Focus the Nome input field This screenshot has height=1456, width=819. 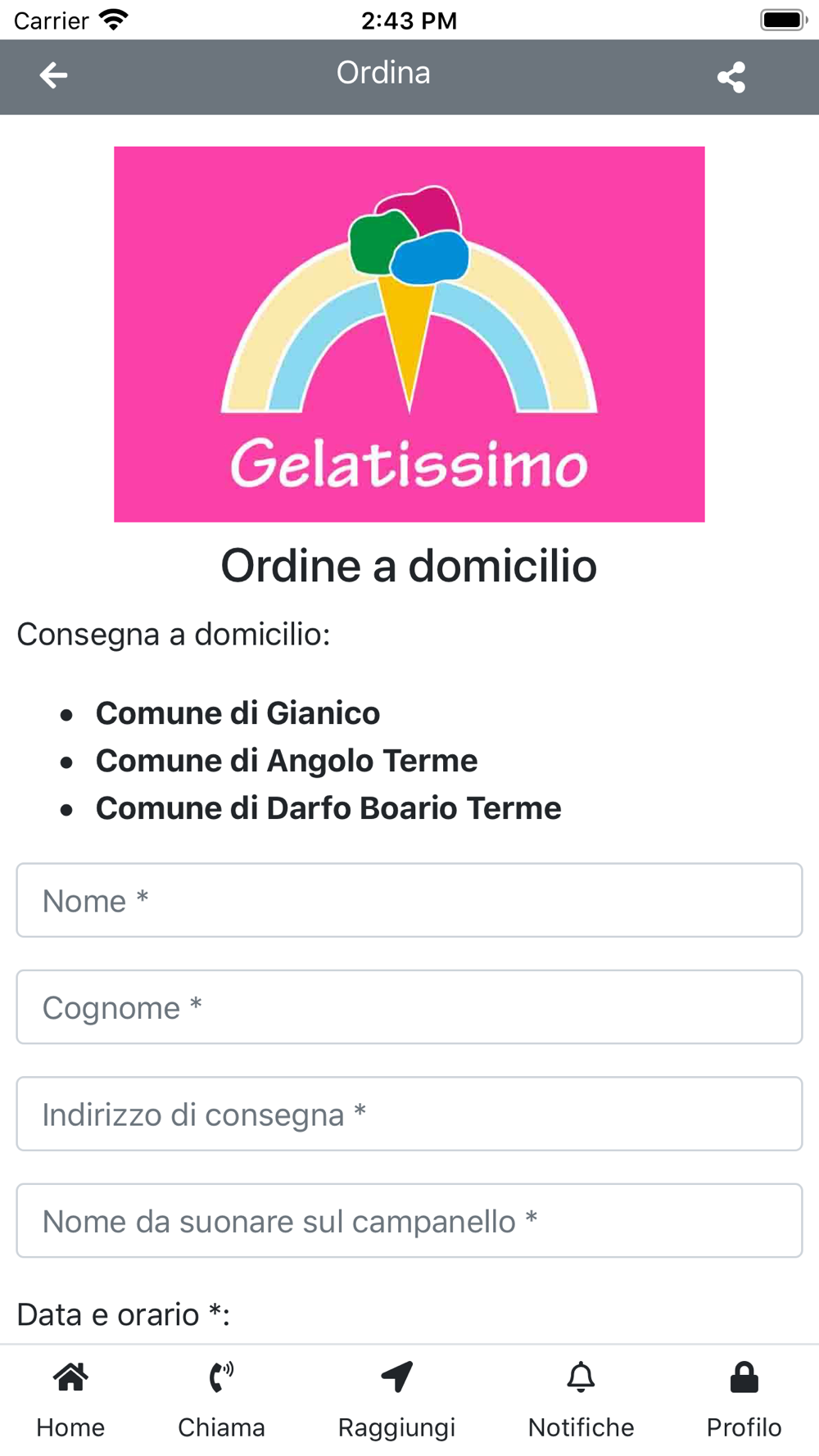click(x=409, y=900)
